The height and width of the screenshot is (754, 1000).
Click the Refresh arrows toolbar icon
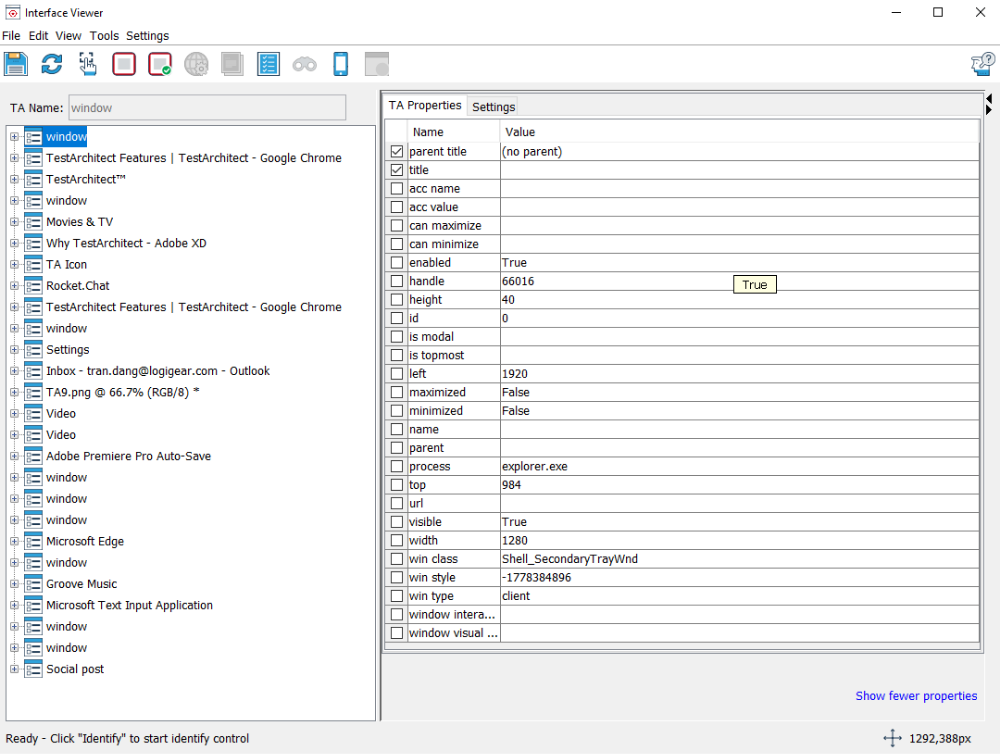click(52, 64)
